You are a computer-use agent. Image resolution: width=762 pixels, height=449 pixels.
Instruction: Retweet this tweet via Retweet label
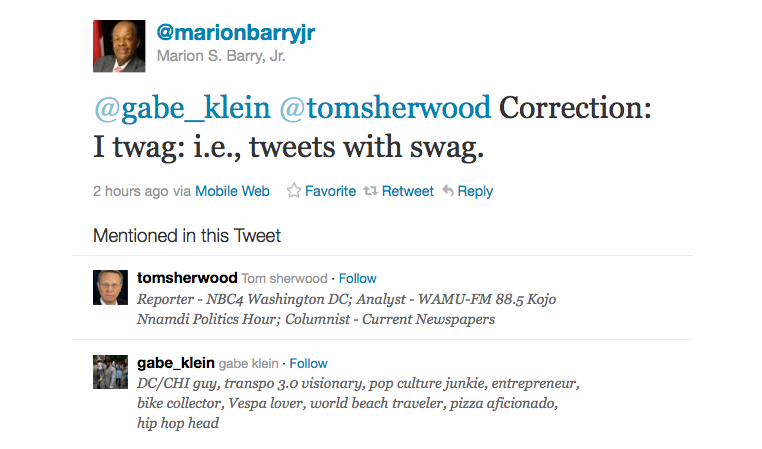(408, 191)
